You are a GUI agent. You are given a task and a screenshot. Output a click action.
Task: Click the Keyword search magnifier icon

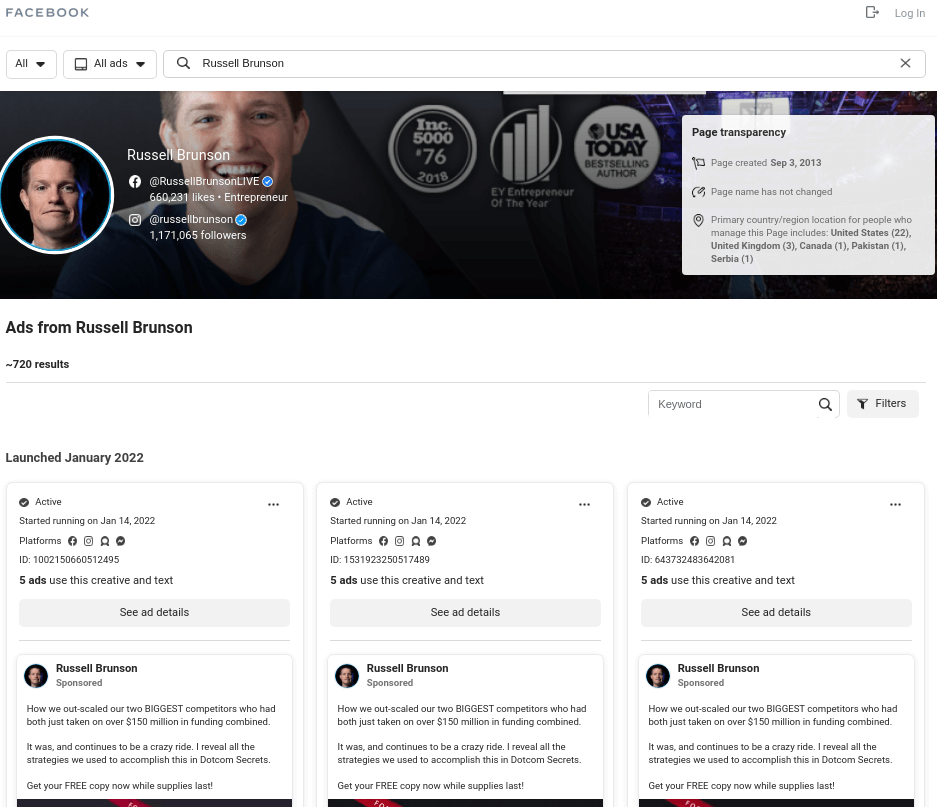[825, 405]
